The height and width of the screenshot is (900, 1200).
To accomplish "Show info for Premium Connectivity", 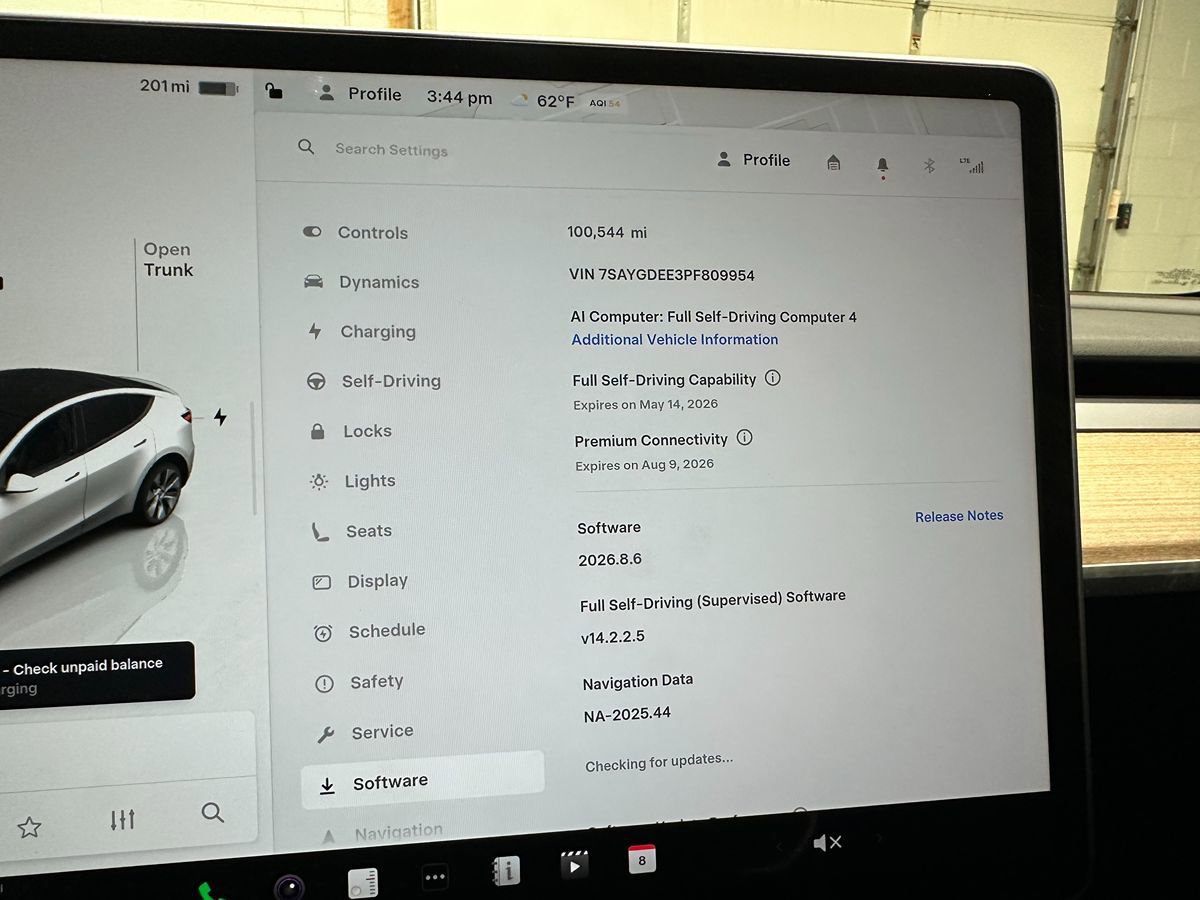I will (x=744, y=437).
